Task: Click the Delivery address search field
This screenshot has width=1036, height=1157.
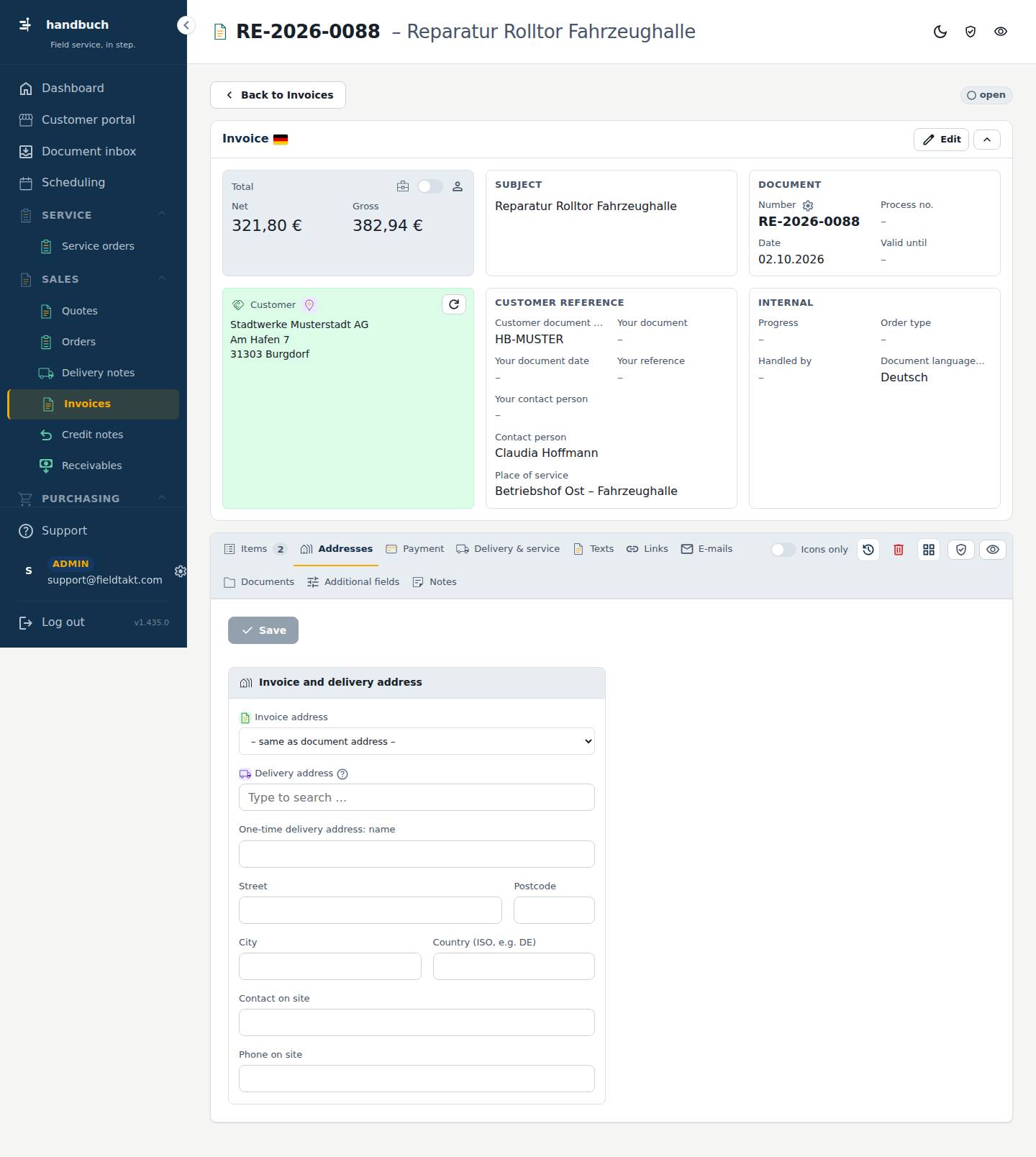Action: [x=417, y=797]
